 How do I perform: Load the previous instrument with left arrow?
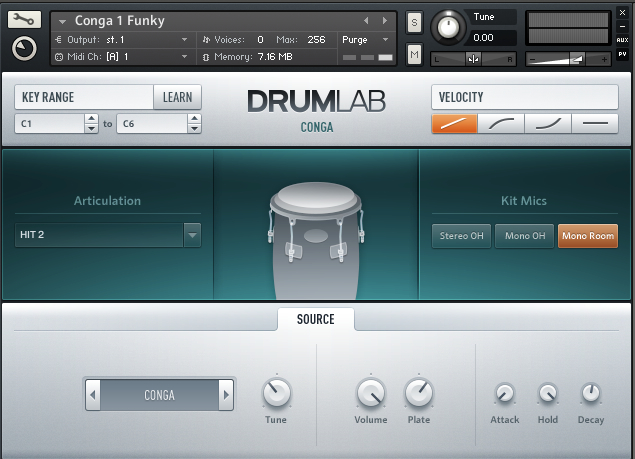pyautogui.click(x=366, y=20)
